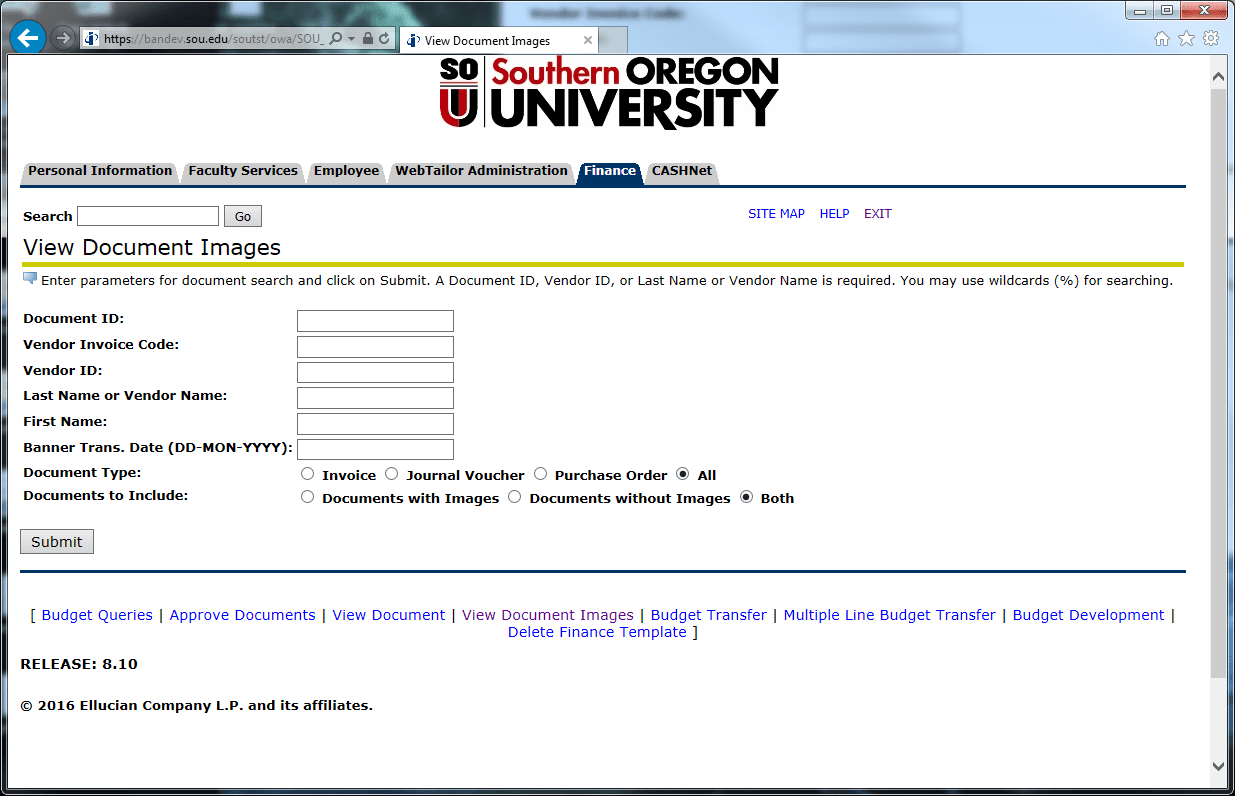Refresh the page from address bar
Screen dimensions: 1235x796
(385, 38)
